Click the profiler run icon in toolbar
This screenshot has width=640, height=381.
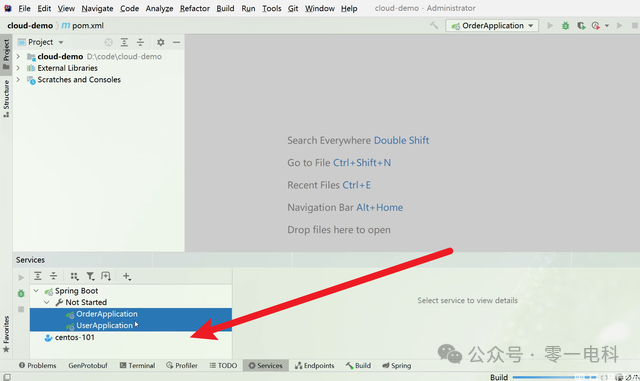coord(596,25)
